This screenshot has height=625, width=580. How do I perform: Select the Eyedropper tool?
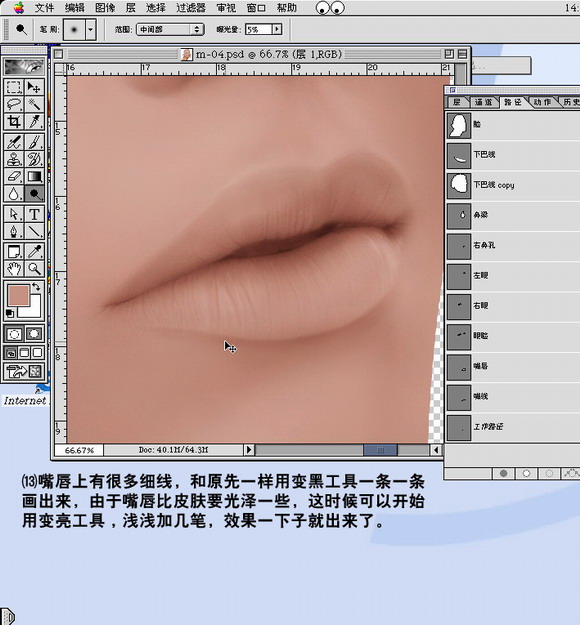pyautogui.click(x=34, y=252)
